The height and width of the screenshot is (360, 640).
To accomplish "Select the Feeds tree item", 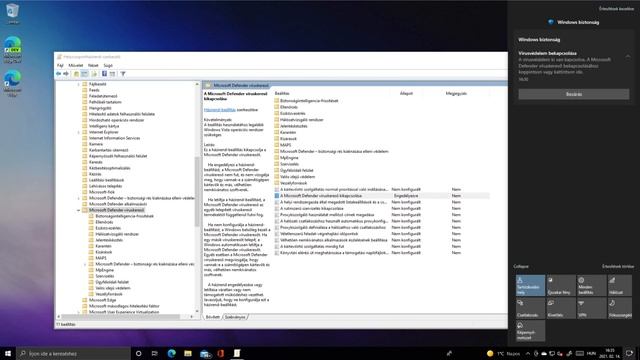I will (x=94, y=90).
